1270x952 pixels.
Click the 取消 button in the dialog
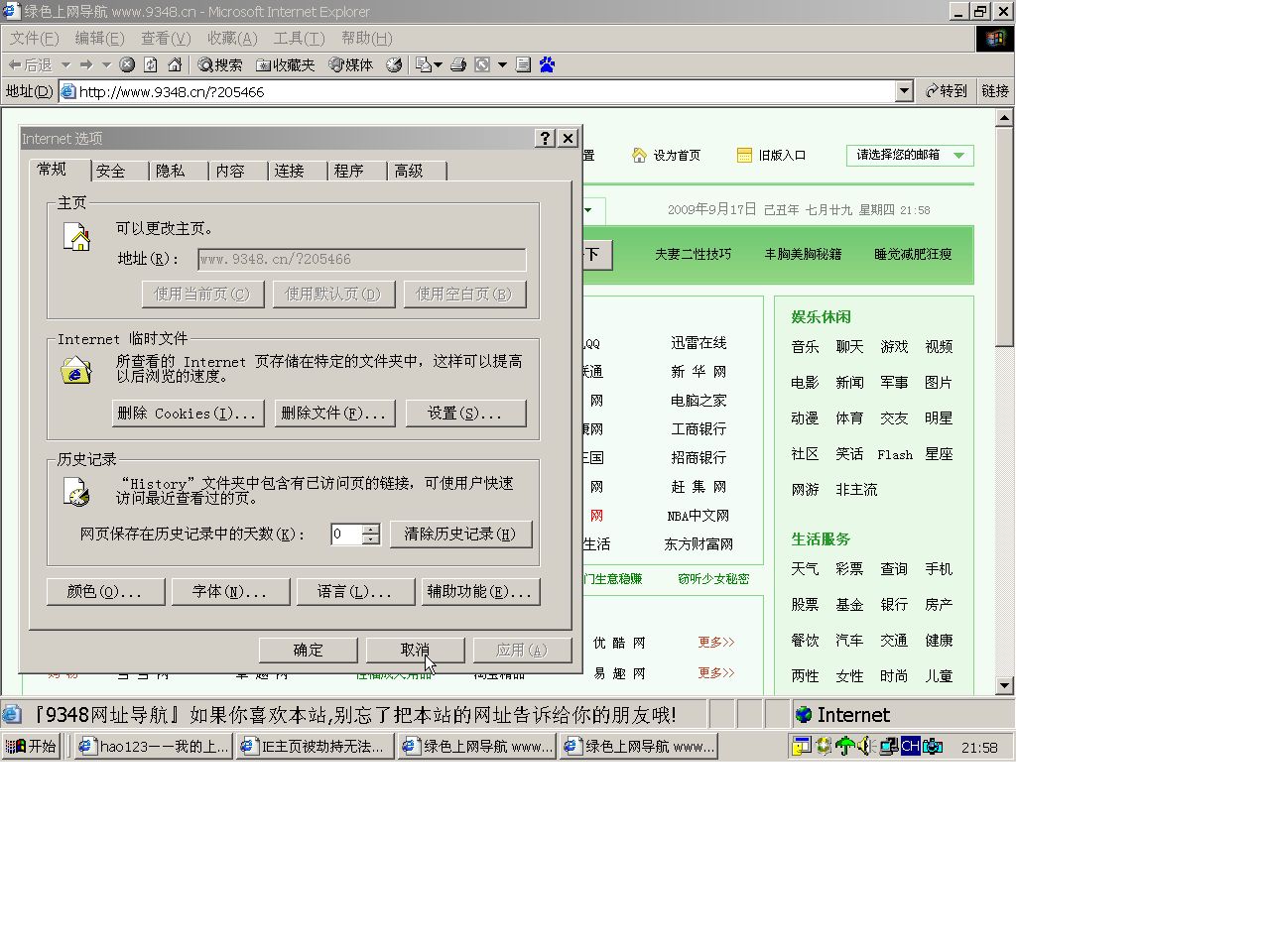[x=415, y=650]
